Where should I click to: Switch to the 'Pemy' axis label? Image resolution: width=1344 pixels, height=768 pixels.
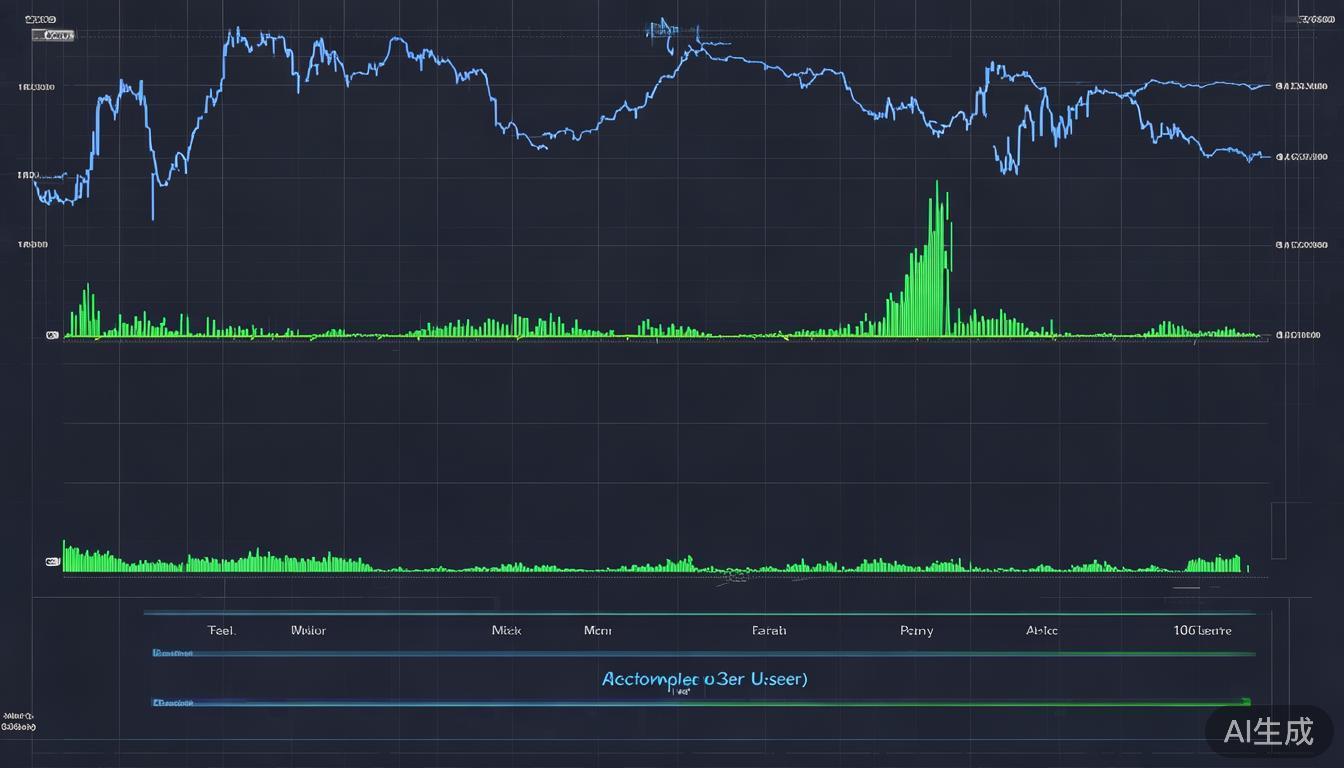[x=916, y=630]
